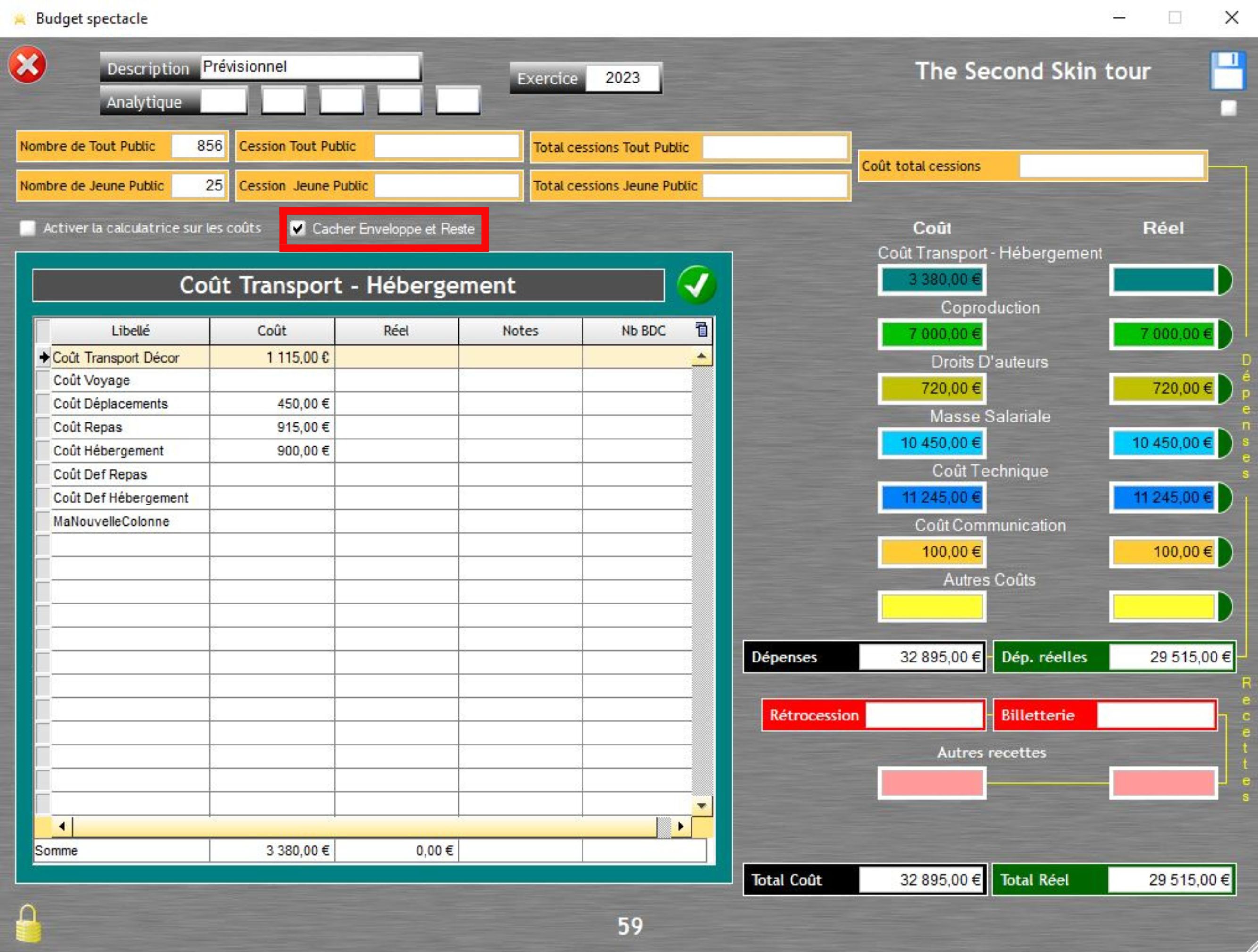
Task: Click the yellow padlock icon
Action: (28, 924)
